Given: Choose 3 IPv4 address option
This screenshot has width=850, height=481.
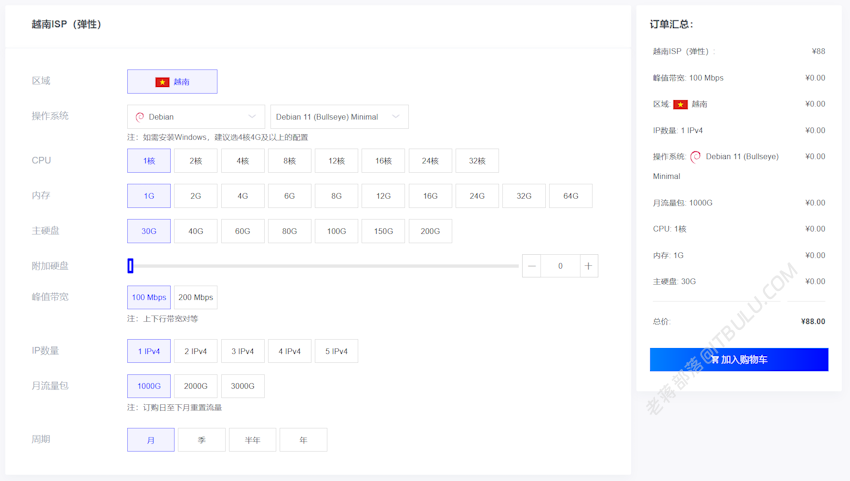Looking at the screenshot, I should pyautogui.click(x=242, y=351).
